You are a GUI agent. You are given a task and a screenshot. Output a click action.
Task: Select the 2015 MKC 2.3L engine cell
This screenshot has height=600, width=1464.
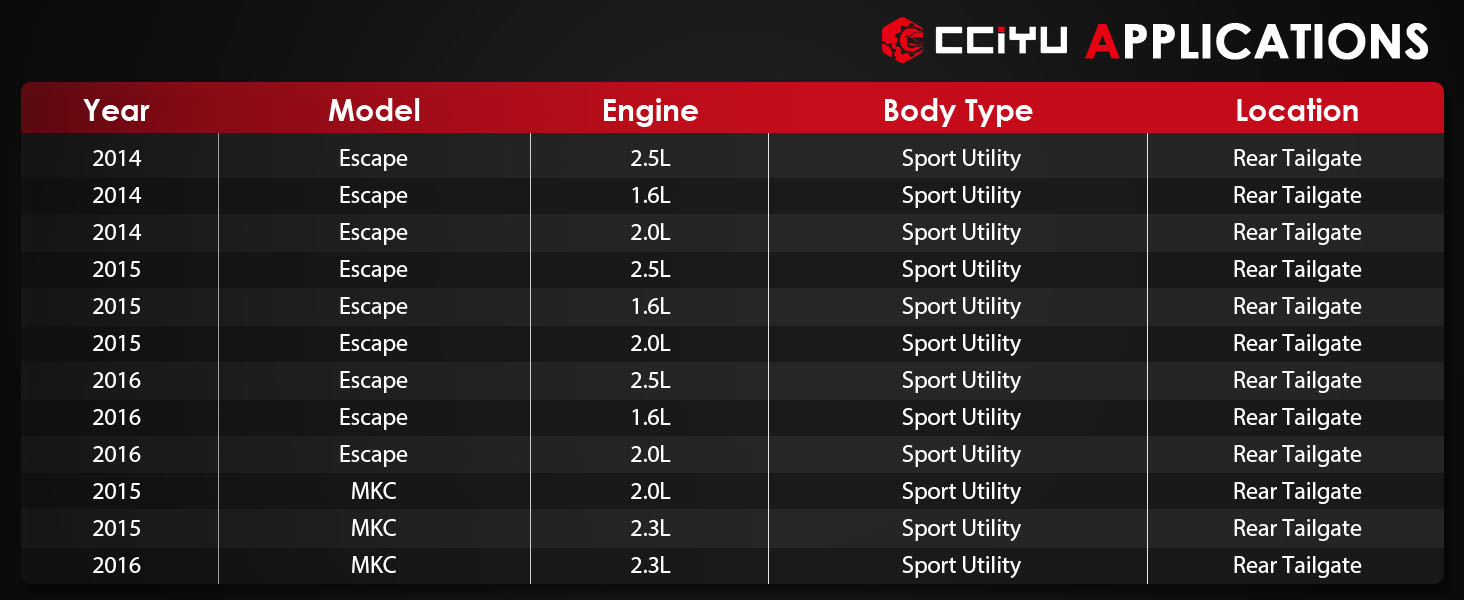pos(650,528)
